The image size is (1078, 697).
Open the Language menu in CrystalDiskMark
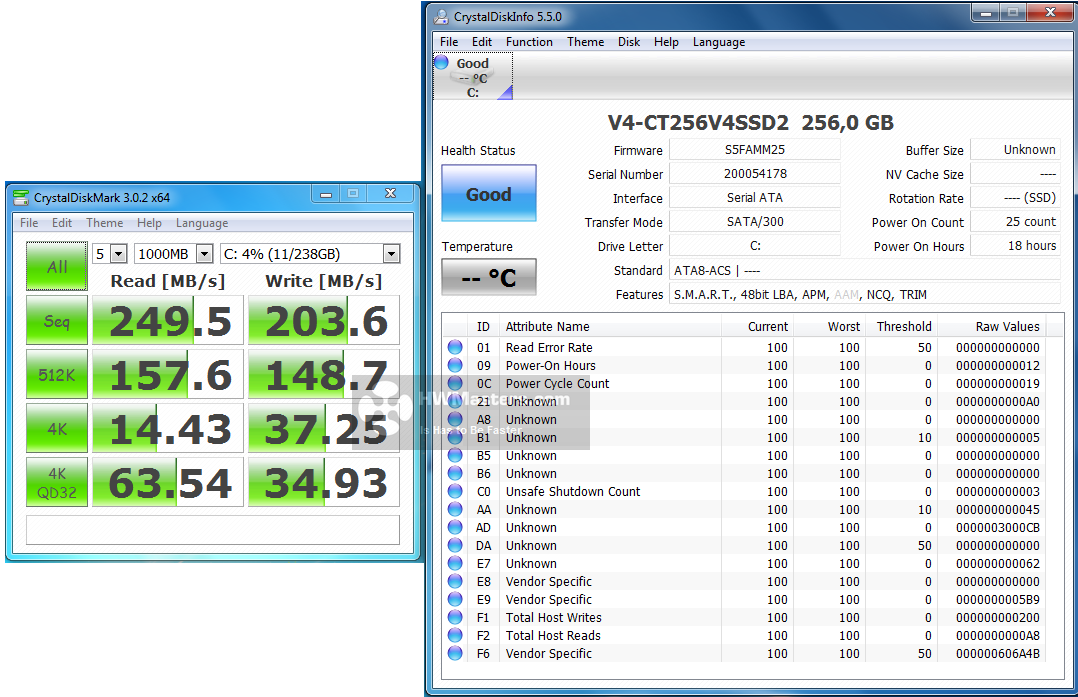pos(202,223)
